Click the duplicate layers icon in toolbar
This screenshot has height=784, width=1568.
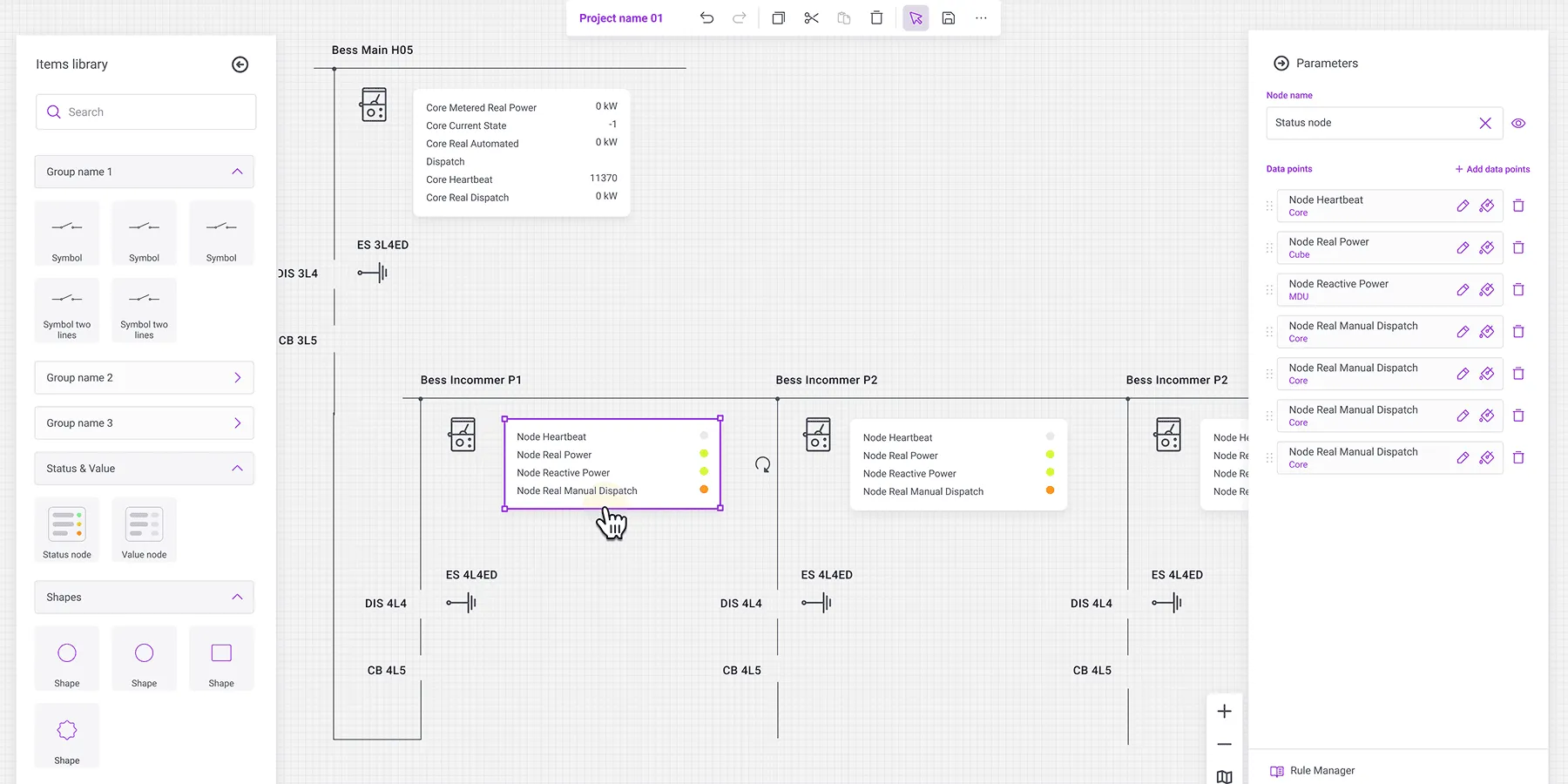tap(778, 18)
